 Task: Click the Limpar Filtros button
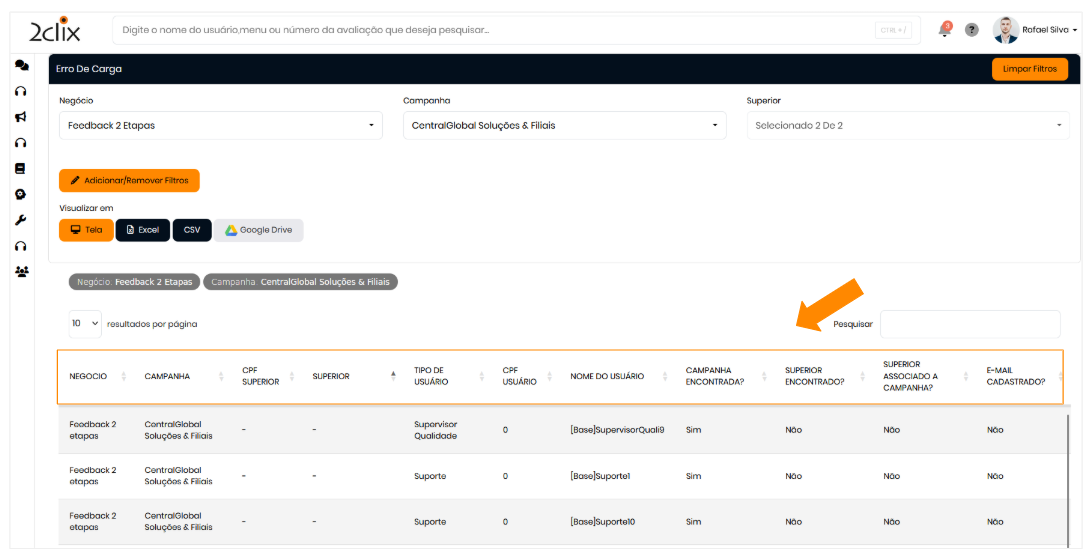click(1029, 69)
